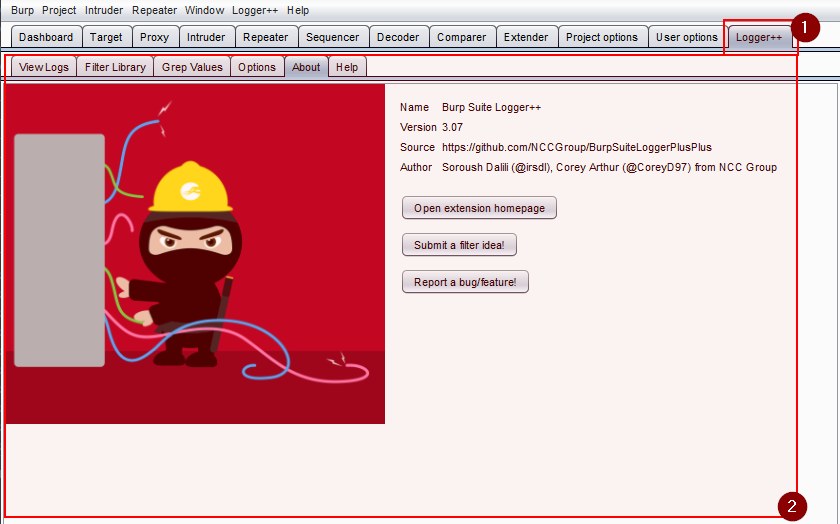Open the Filter Library sub-tab
The image size is (840, 524).
tap(115, 67)
